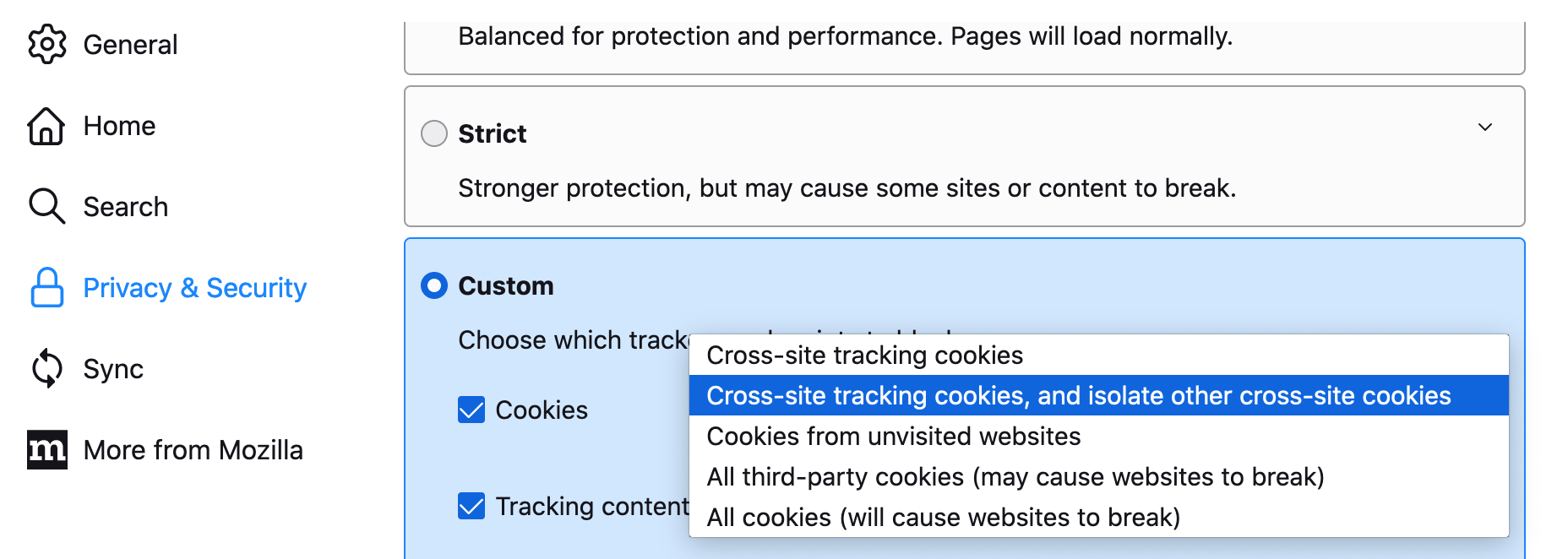
Task: Select the Custom protection radio button
Action: (433, 285)
